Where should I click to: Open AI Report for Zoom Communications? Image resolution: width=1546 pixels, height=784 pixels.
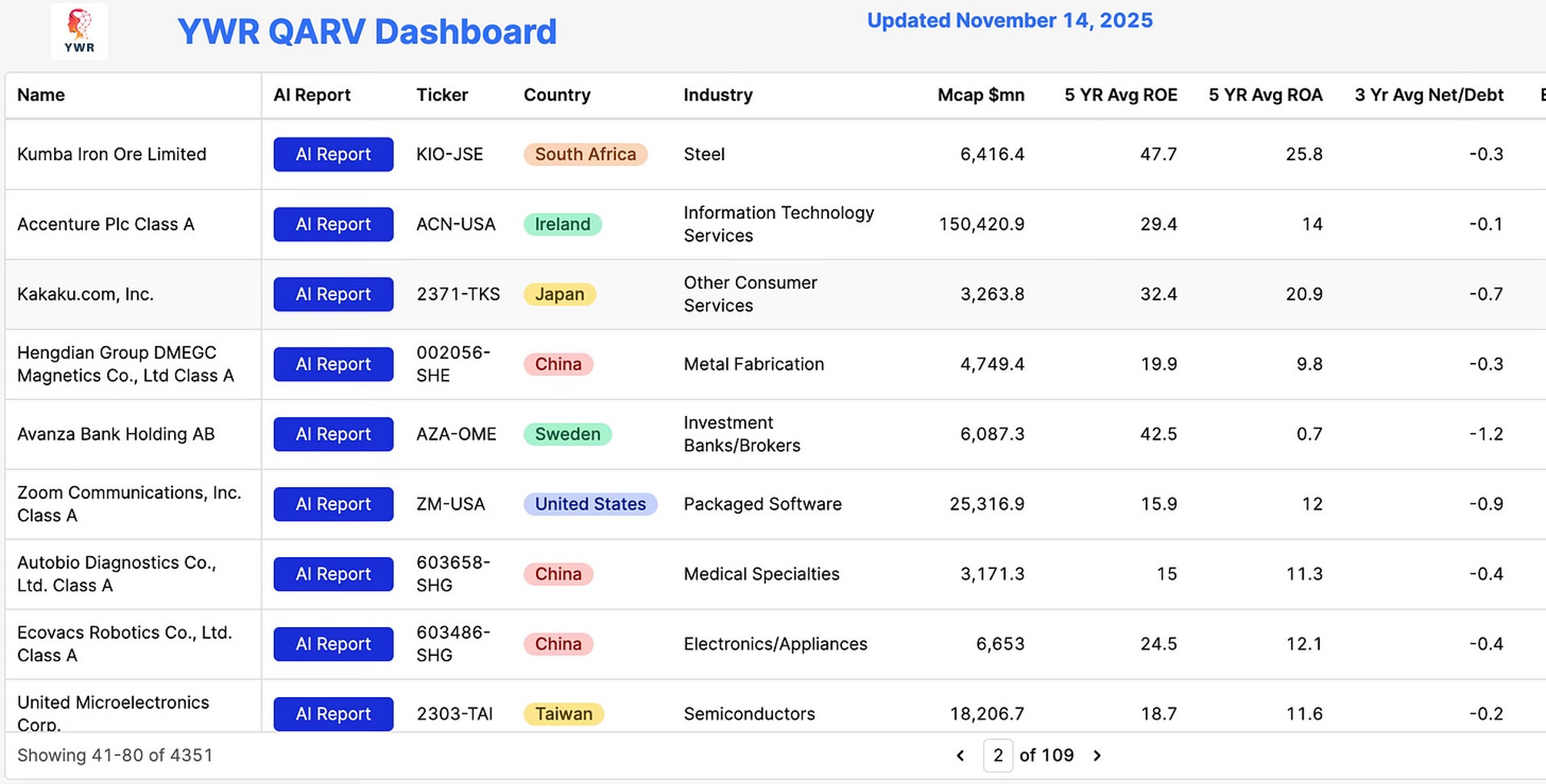tap(333, 504)
